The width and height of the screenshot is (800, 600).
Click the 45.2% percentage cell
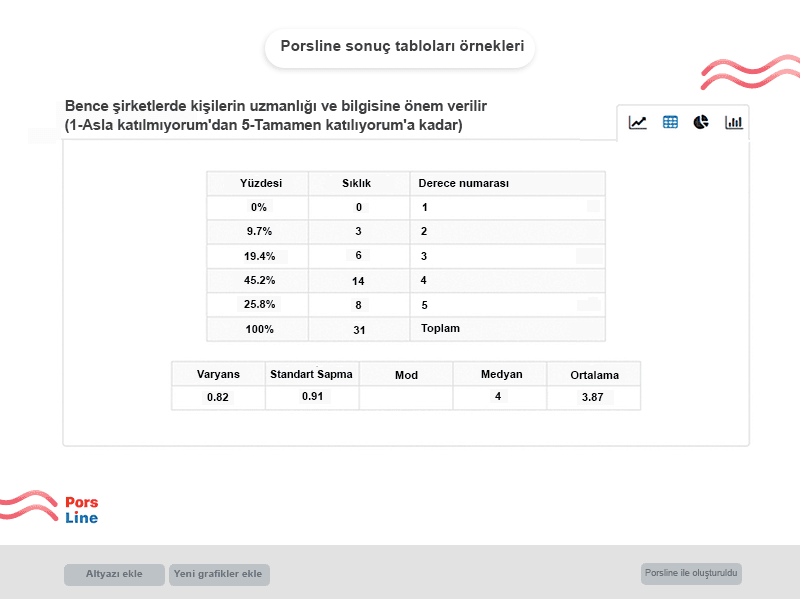pos(258,281)
